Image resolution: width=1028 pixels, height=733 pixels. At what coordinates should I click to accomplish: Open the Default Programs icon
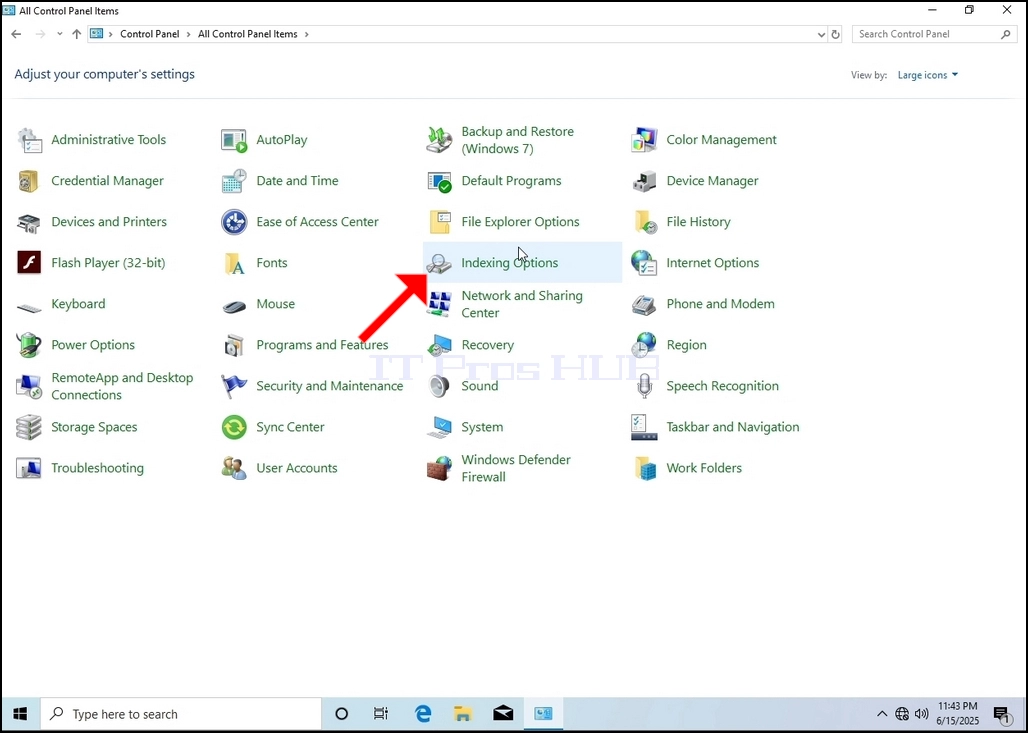coord(439,181)
